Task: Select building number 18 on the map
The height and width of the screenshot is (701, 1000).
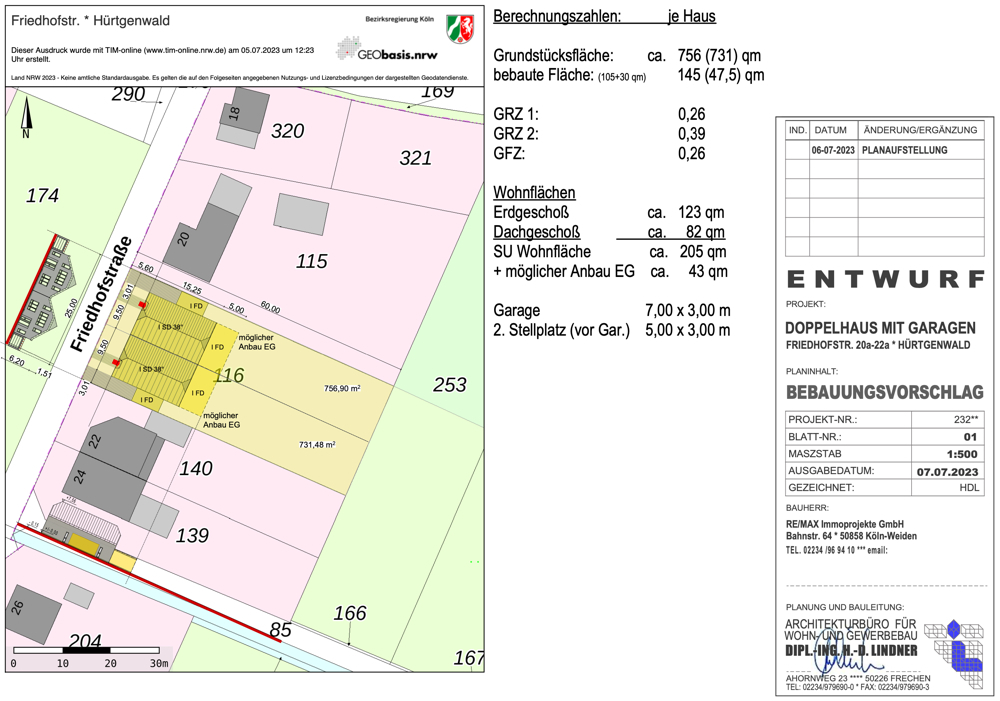Action: click(x=236, y=114)
